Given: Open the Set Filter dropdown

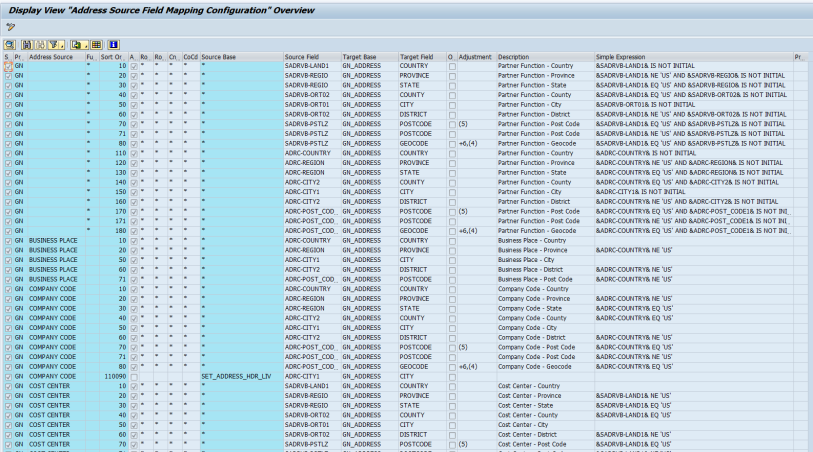Looking at the screenshot, I should point(56,45).
